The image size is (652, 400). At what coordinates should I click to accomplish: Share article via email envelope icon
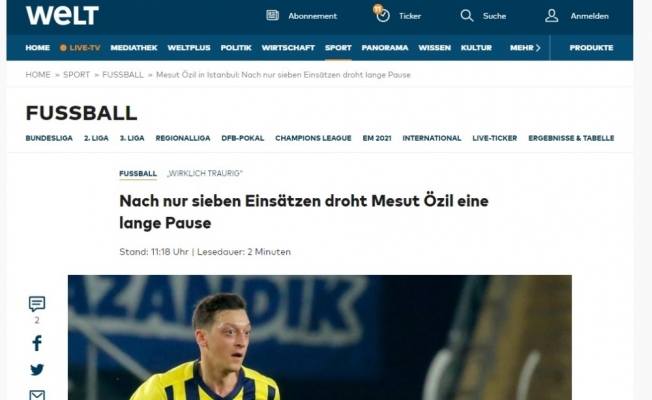click(x=37, y=395)
